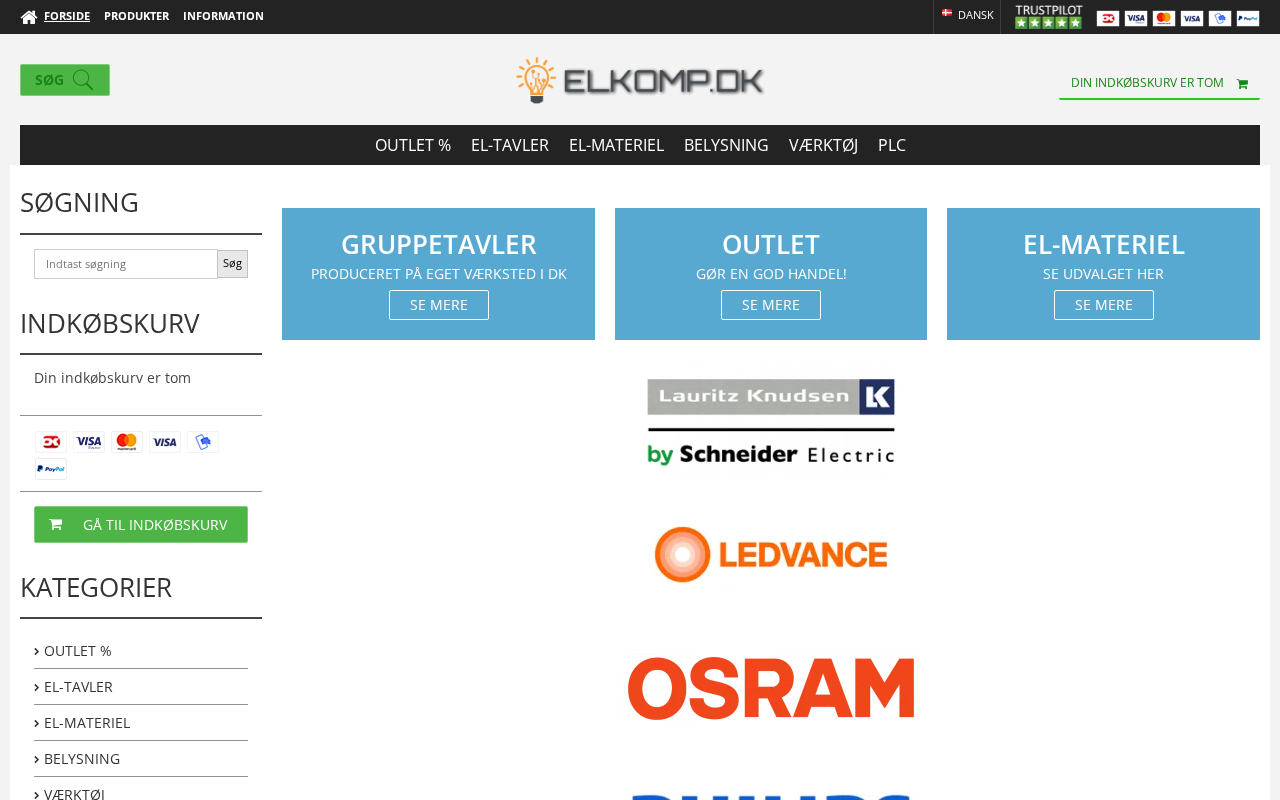Select El-materiel in the dark navigation bar
Viewport: 1280px width, 800px height.
(616, 145)
